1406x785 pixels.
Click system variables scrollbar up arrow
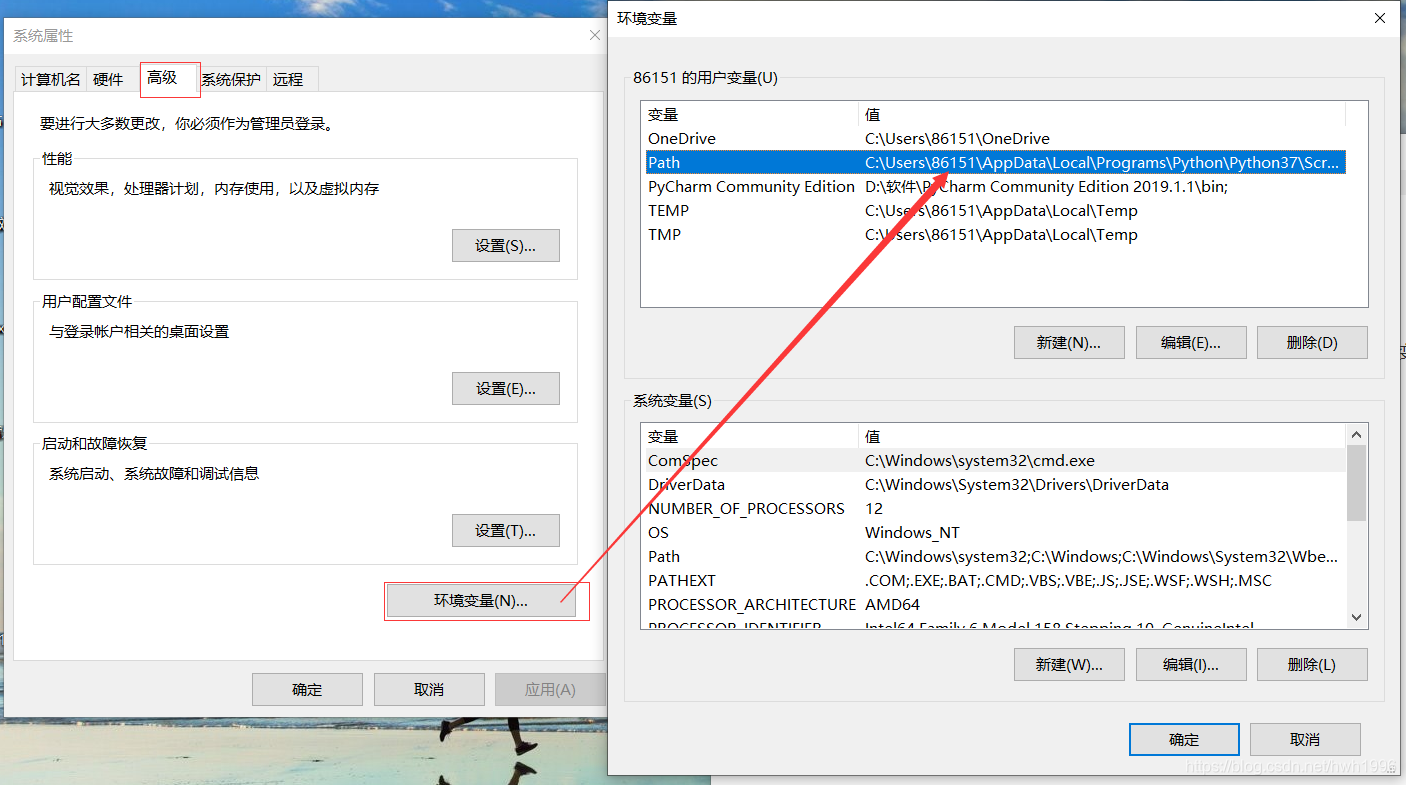[1356, 435]
